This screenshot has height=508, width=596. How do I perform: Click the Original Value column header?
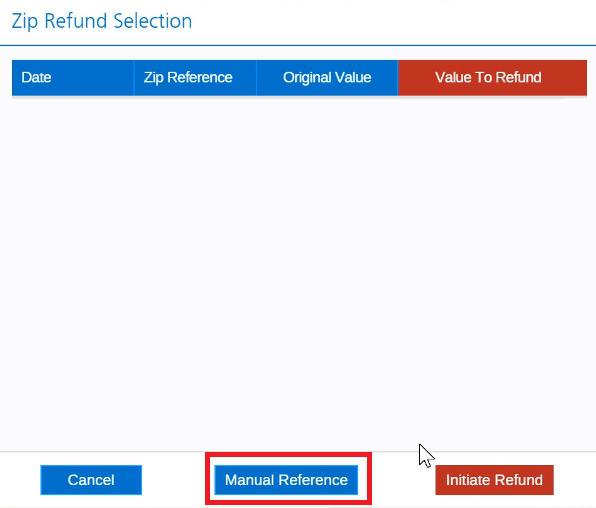coord(327,78)
